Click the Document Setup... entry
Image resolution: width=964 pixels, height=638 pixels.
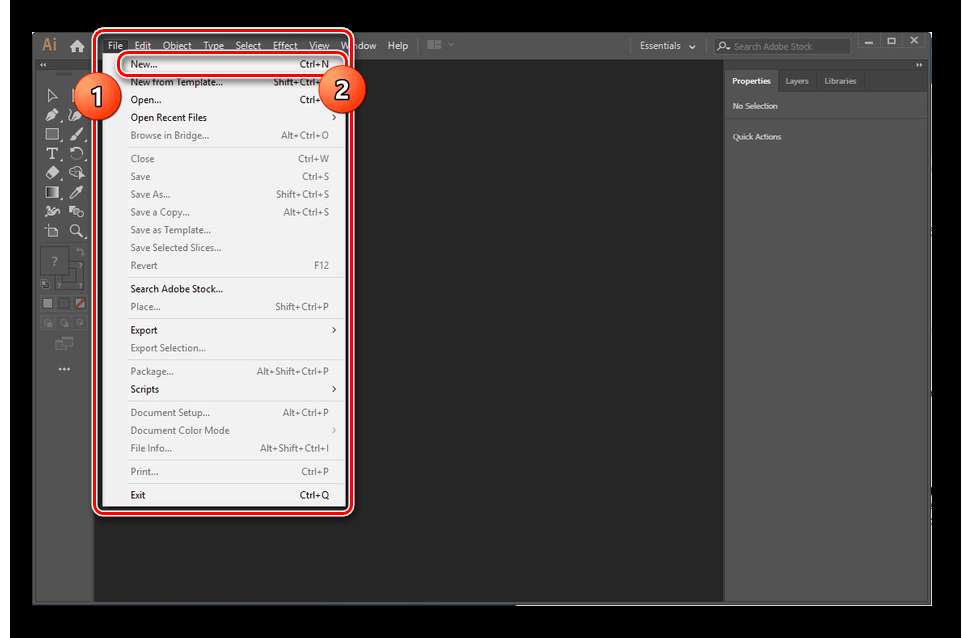[224, 412]
